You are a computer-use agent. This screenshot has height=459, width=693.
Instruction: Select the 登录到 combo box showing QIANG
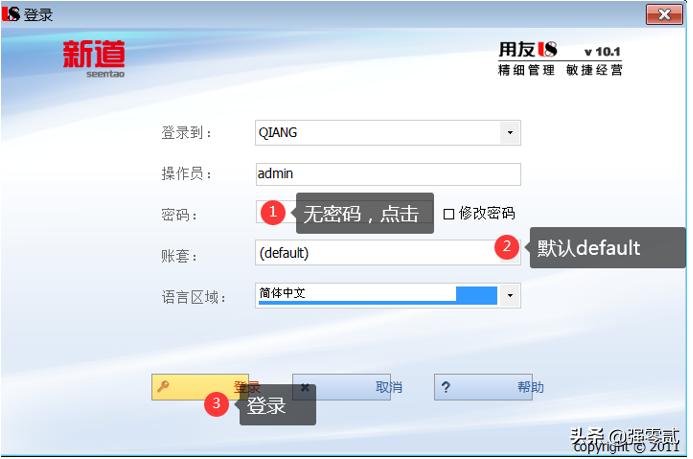point(388,133)
